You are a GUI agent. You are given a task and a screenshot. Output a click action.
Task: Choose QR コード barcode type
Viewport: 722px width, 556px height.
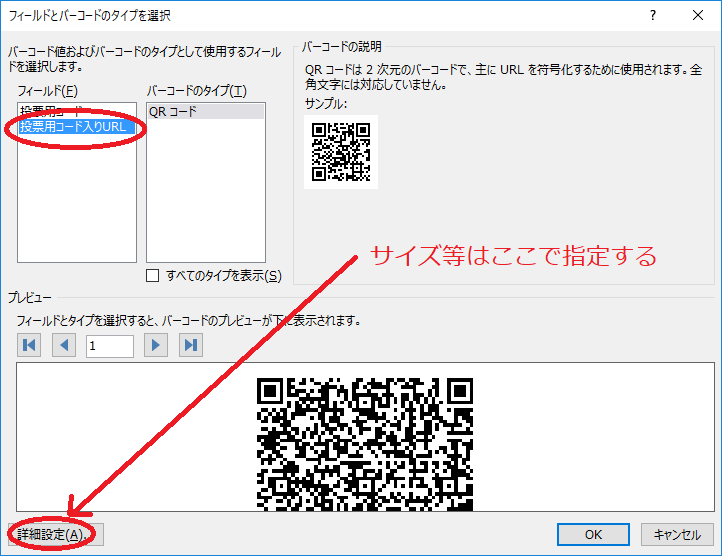coord(205,111)
